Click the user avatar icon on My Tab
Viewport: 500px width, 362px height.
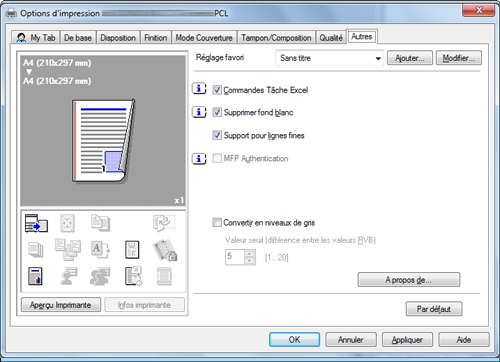[21, 38]
